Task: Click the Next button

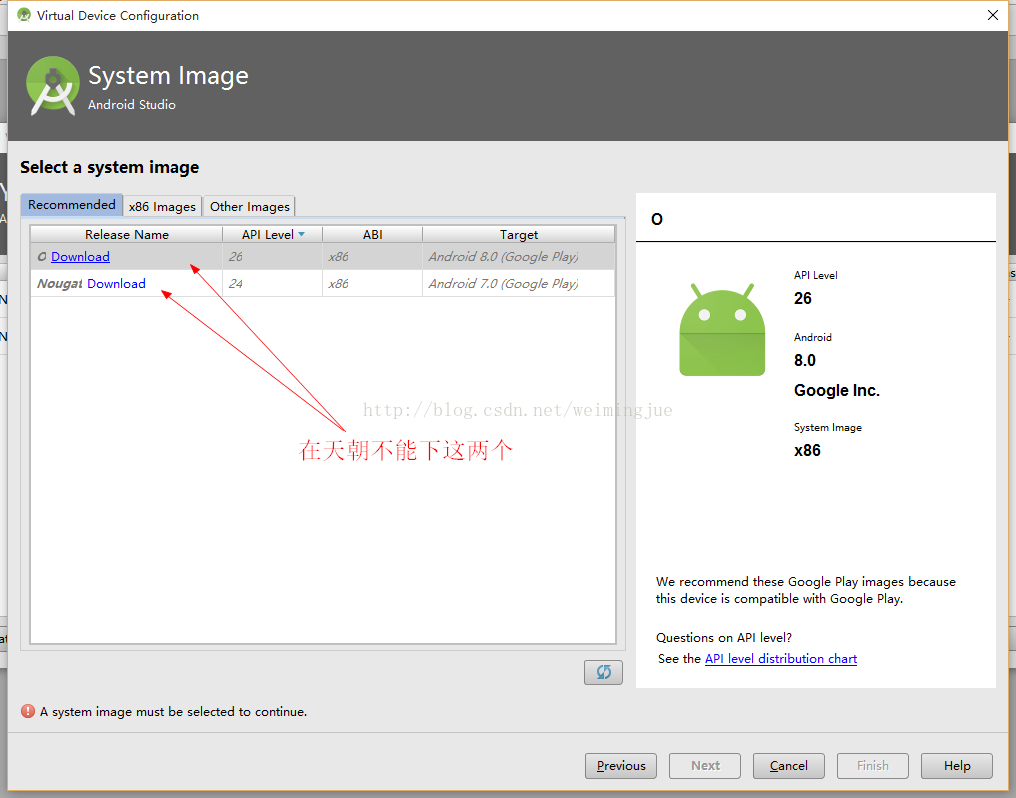Action: coord(705,766)
